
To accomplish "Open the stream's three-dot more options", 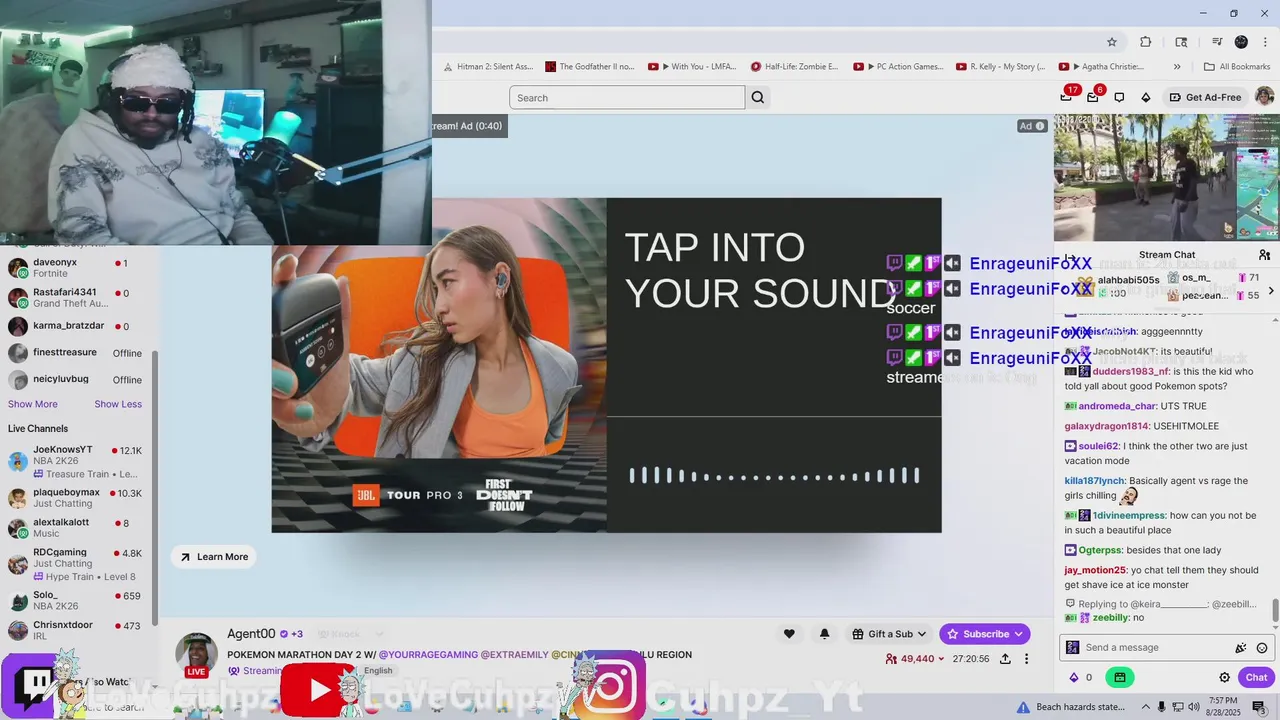I will [1026, 659].
